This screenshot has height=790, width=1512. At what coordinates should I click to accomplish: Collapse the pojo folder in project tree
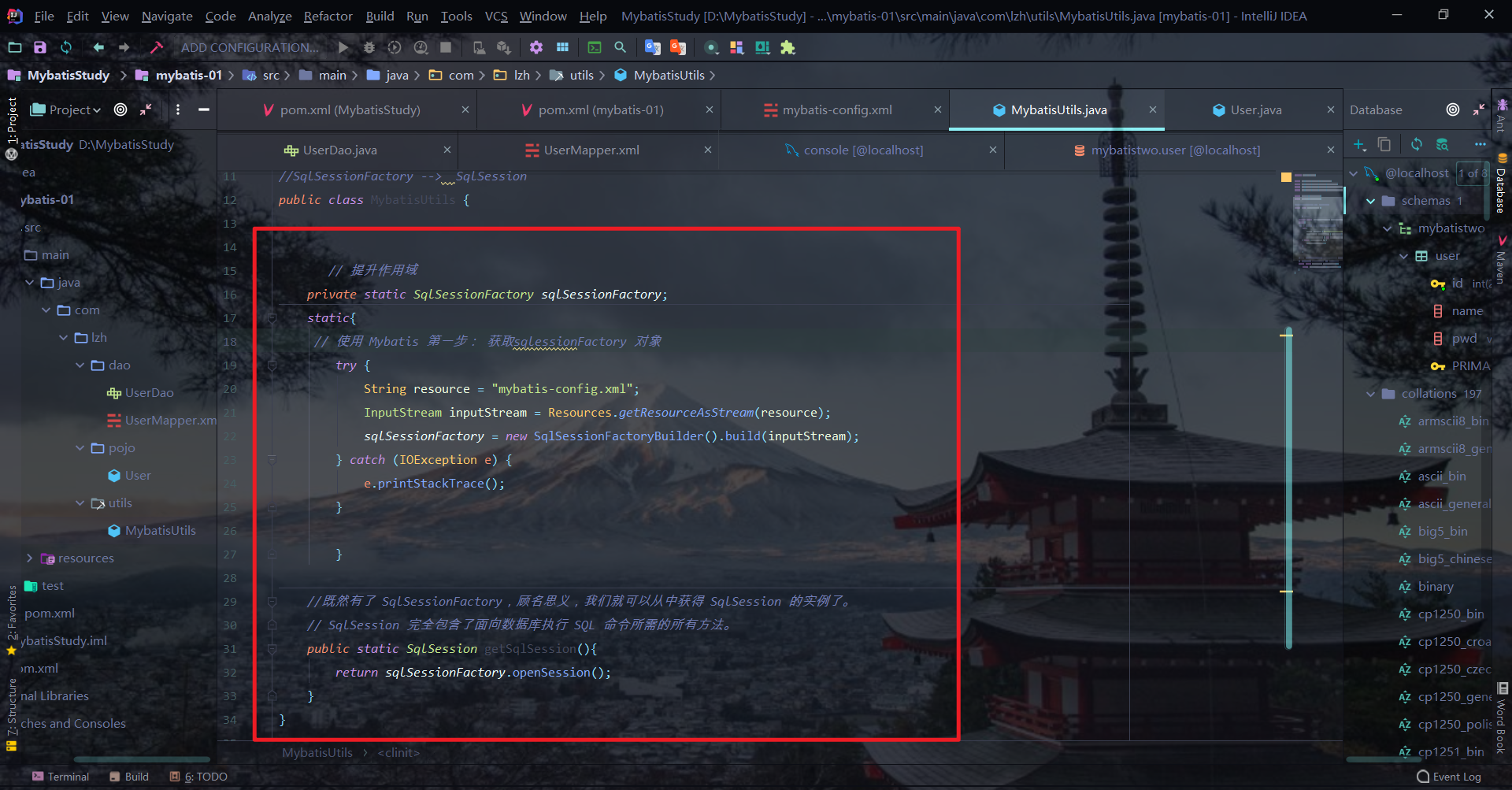[80, 448]
